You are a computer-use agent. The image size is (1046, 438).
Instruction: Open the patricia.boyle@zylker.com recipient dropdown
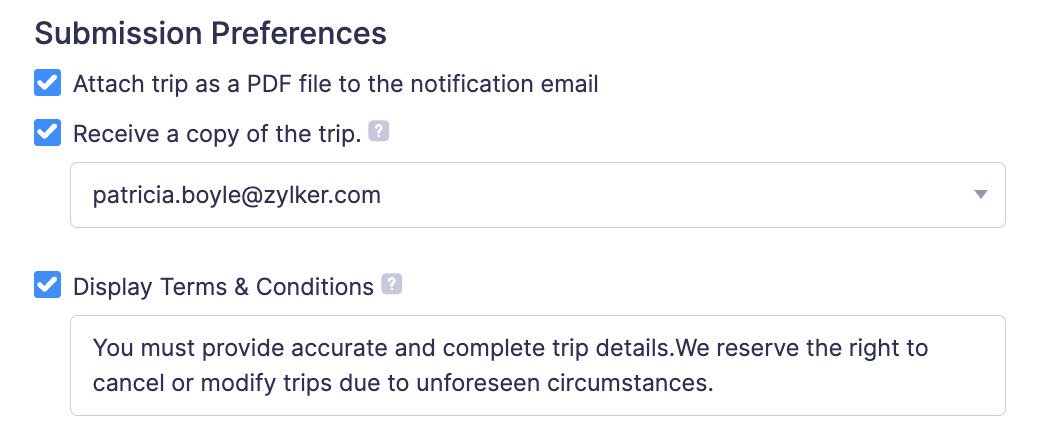click(x=537, y=195)
